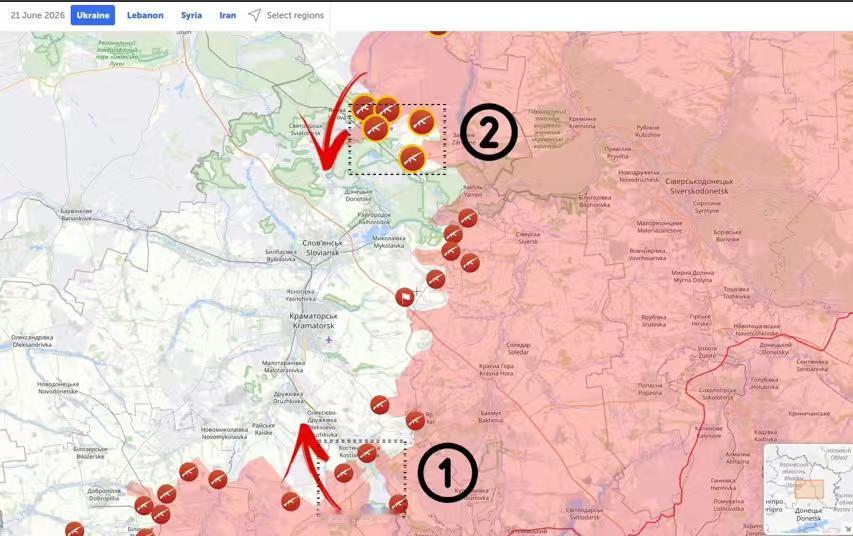Click the Oleksandrivka town label
Image resolution: width=853 pixels, height=536 pixels.
(33, 341)
